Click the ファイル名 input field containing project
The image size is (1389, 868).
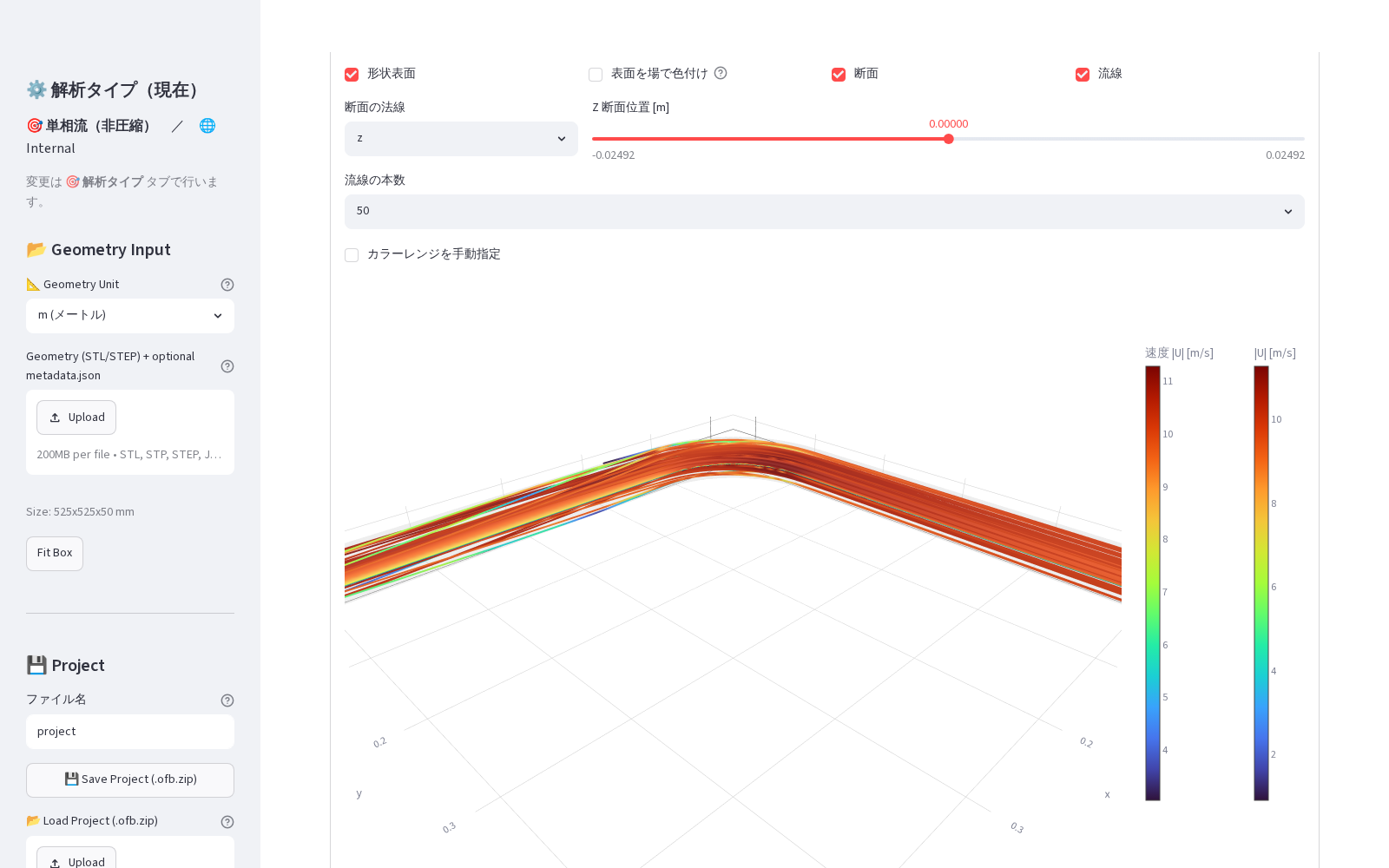click(130, 732)
